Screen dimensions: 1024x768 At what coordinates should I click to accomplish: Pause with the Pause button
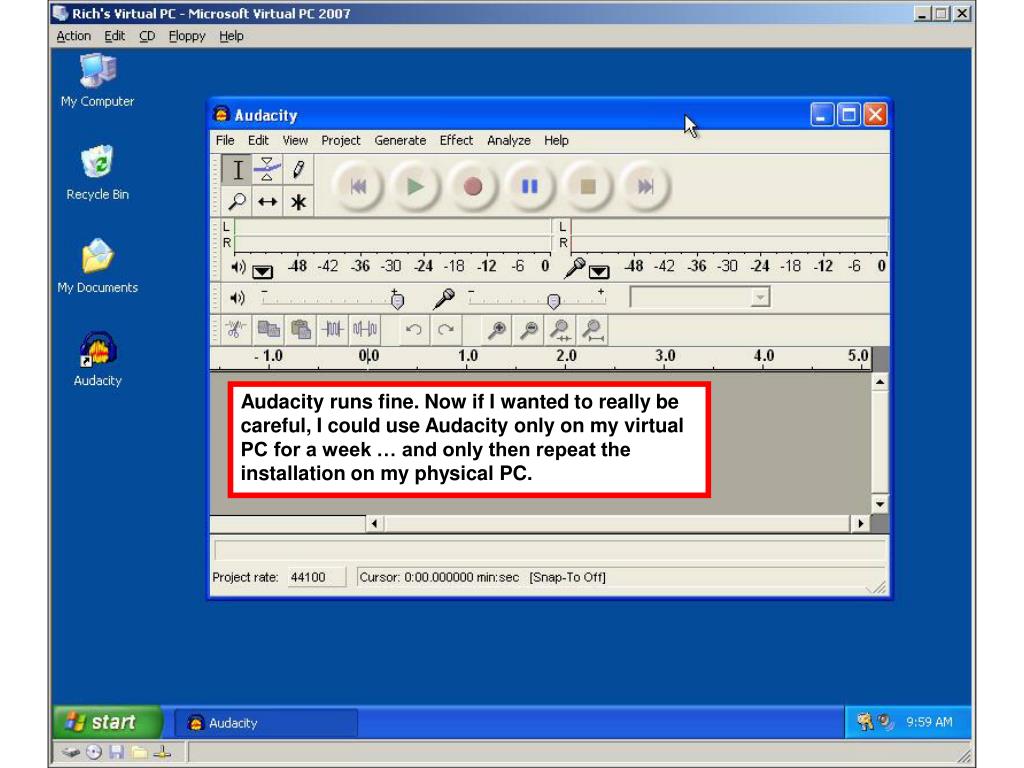tap(530, 187)
